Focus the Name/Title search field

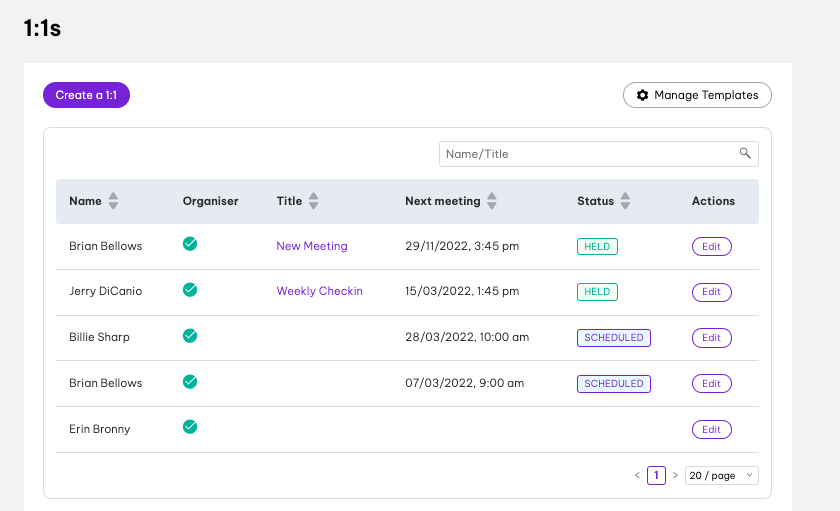pyautogui.click(x=598, y=154)
